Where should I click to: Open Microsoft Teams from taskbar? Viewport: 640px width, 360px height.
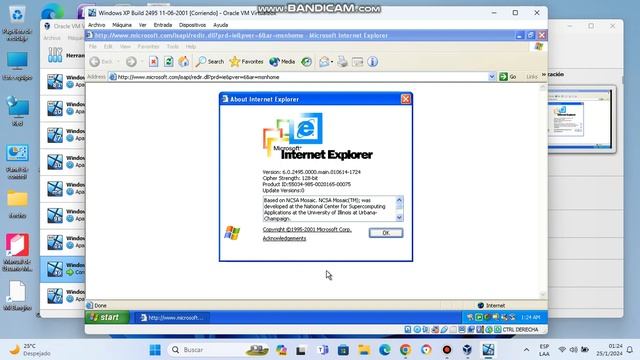click(322, 350)
